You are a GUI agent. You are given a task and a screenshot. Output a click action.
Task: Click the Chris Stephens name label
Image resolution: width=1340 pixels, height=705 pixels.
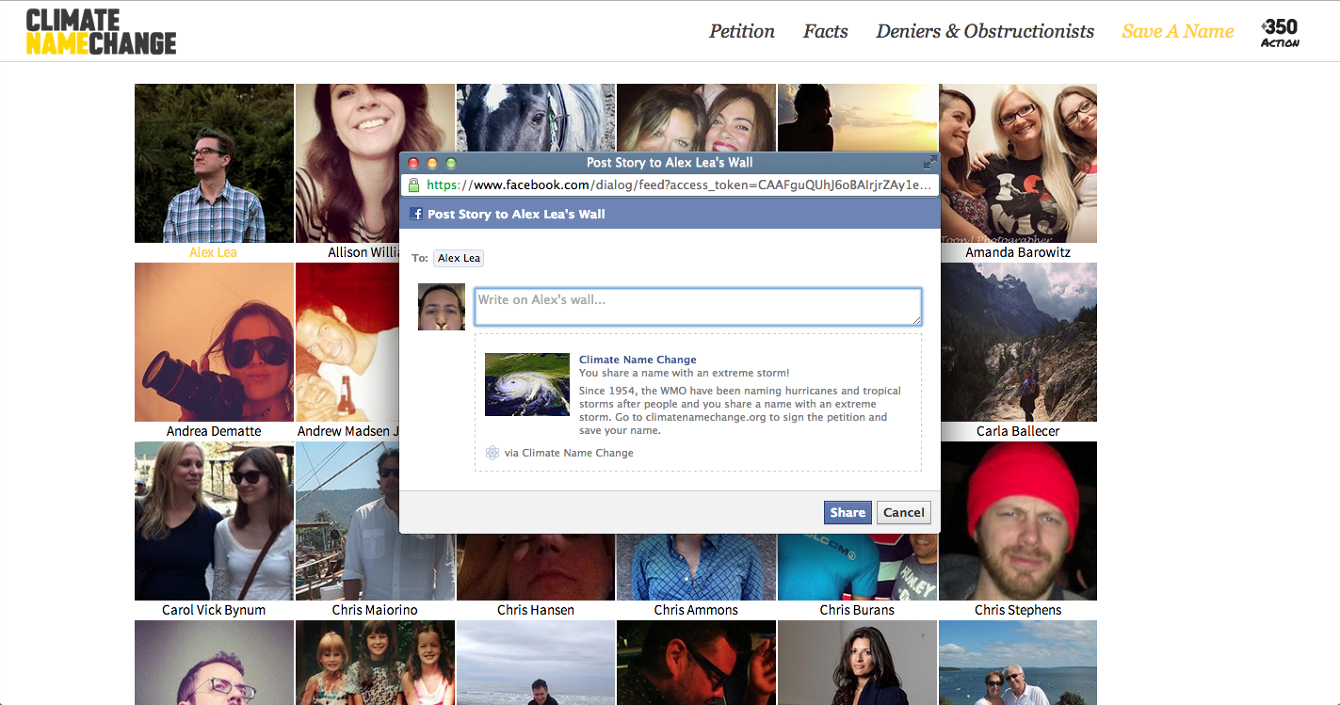pos(1018,610)
